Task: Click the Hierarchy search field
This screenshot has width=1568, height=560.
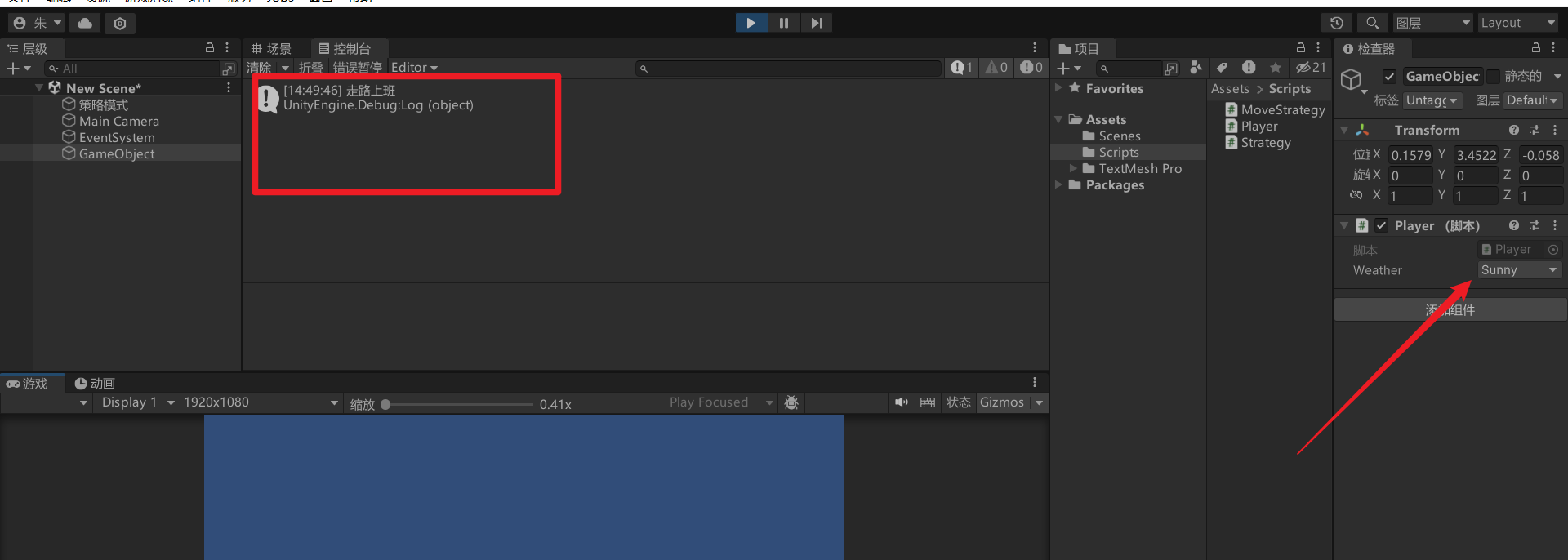Action: 133,69
